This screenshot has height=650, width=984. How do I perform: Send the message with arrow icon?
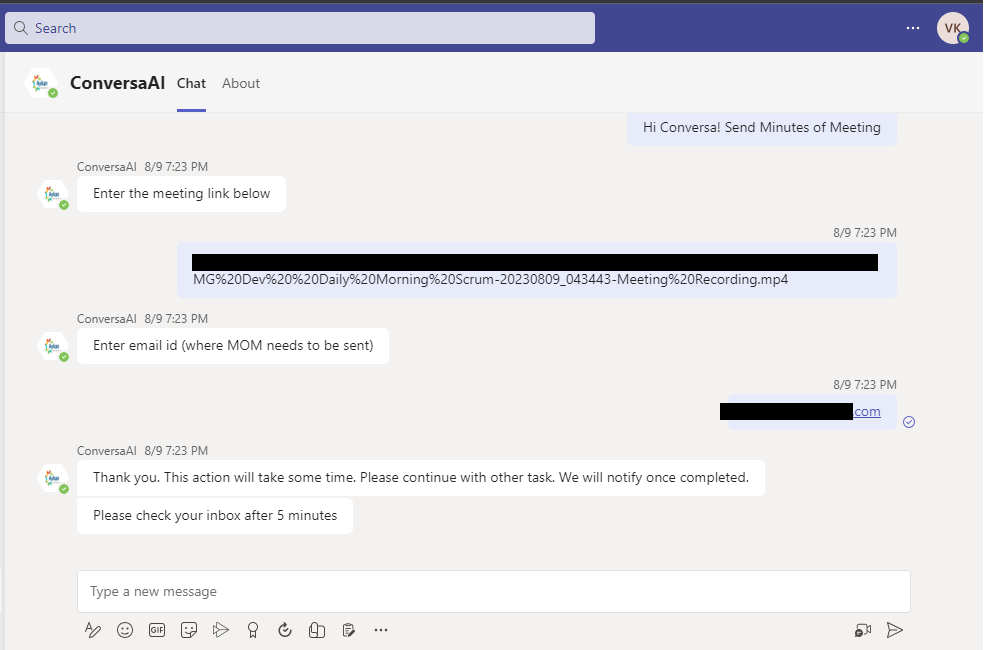(895, 630)
